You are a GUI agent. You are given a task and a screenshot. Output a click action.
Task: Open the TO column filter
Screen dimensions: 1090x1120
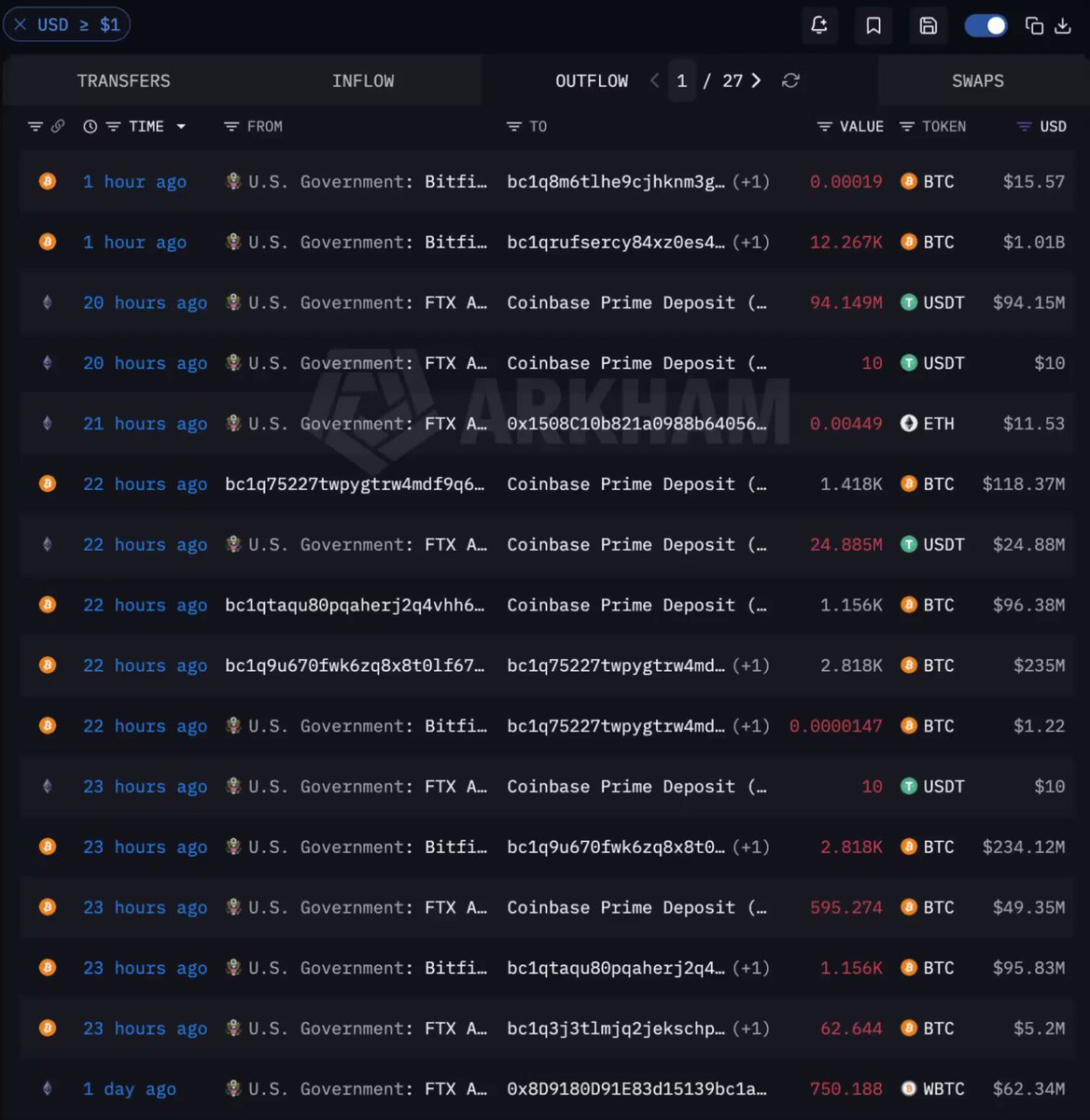(x=513, y=126)
